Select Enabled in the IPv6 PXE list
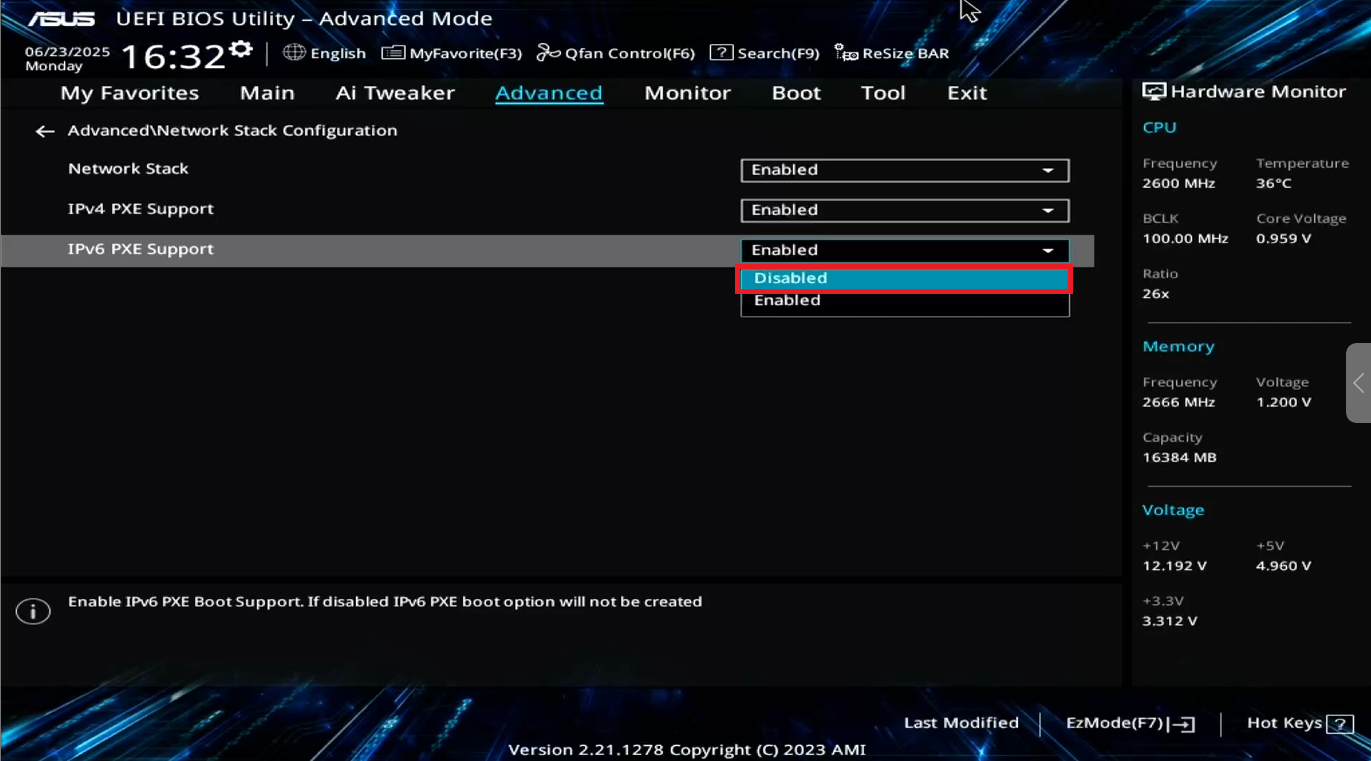This screenshot has width=1371, height=761. pos(904,301)
